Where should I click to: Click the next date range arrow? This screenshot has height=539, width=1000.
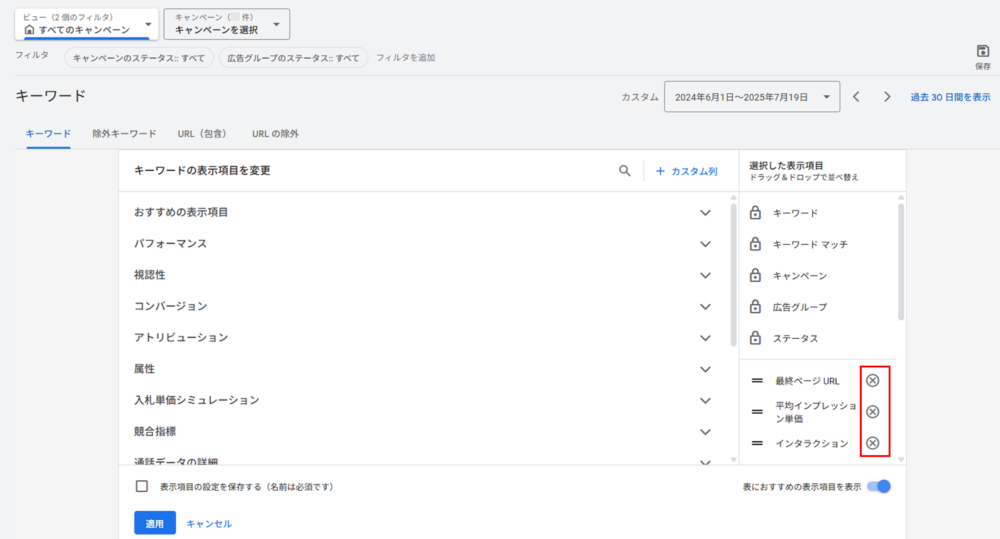point(886,97)
